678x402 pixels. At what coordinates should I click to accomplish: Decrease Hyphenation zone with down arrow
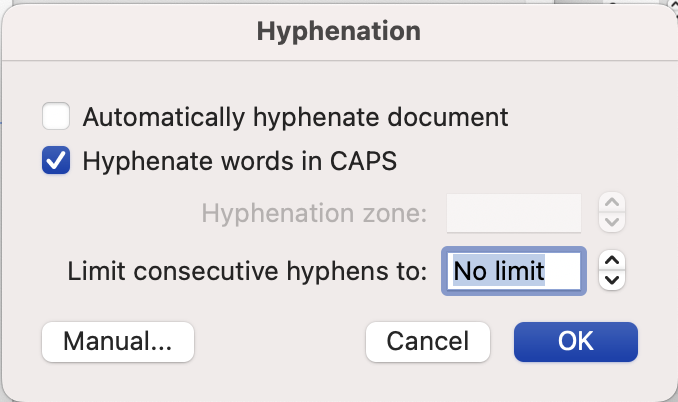coord(611,222)
